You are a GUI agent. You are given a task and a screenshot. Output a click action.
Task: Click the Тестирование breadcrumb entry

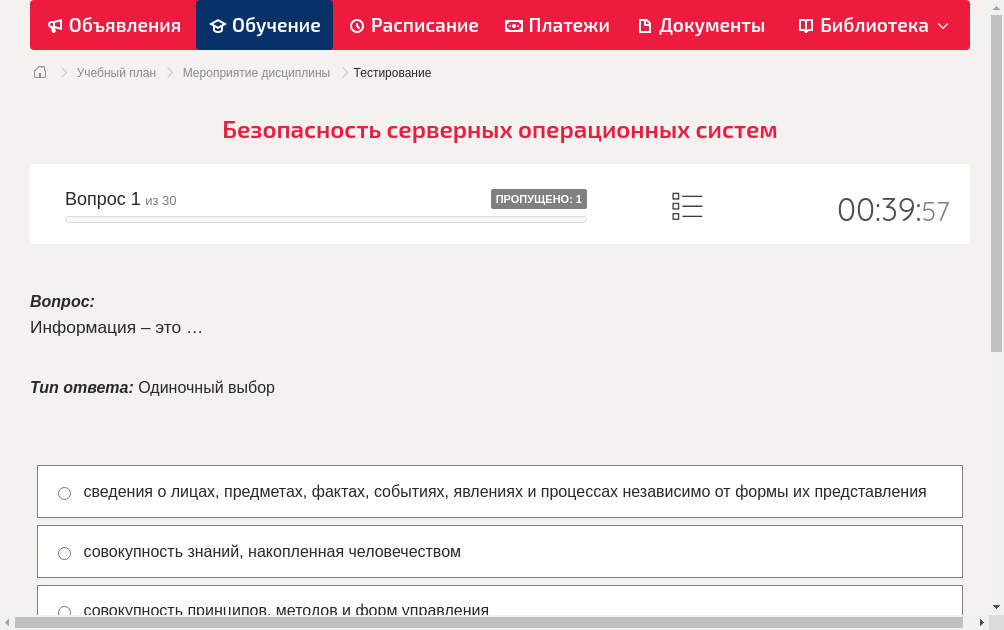point(391,72)
